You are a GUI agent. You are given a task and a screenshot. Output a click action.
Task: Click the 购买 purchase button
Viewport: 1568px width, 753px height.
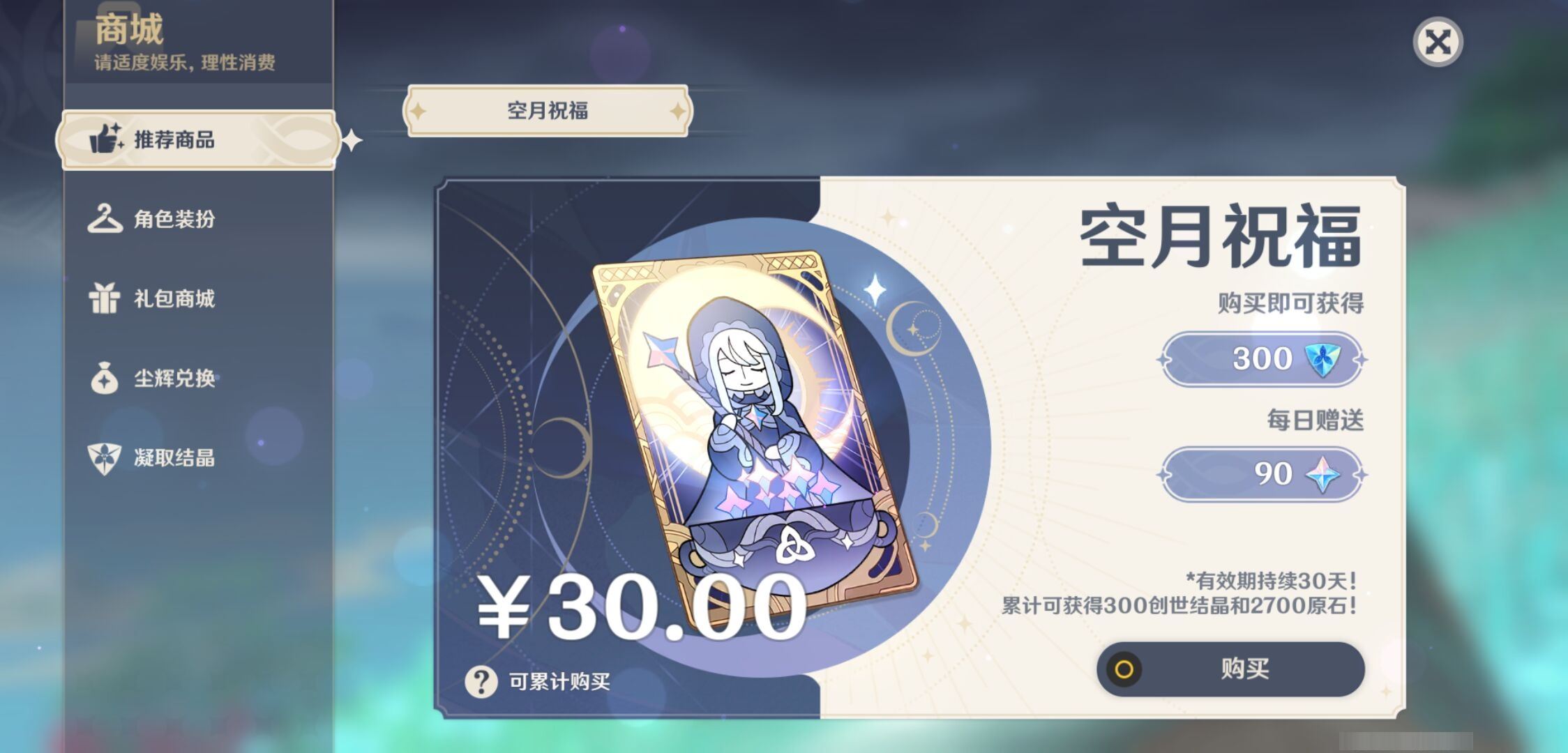(1231, 669)
